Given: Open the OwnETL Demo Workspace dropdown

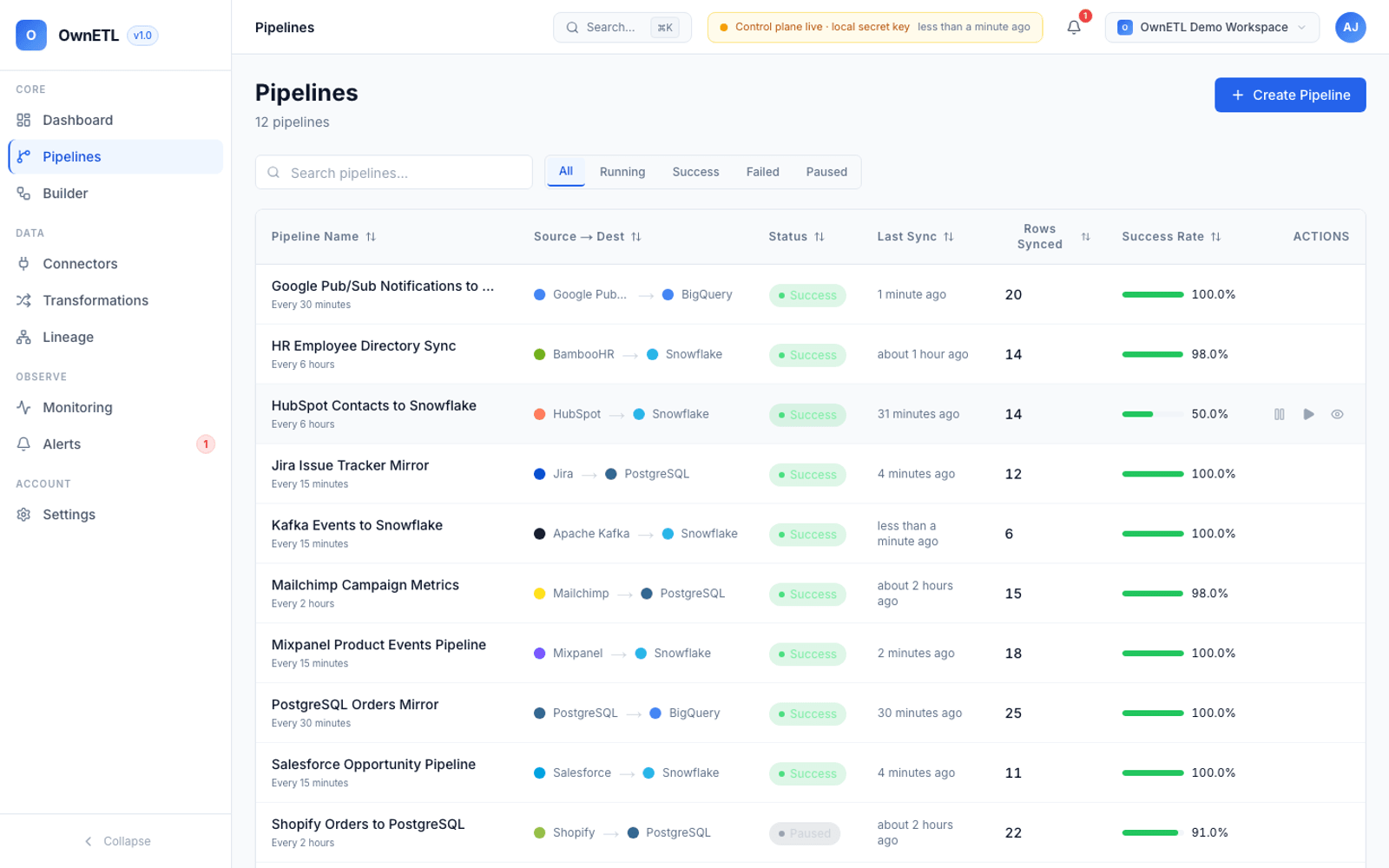Looking at the screenshot, I should pos(1212,27).
